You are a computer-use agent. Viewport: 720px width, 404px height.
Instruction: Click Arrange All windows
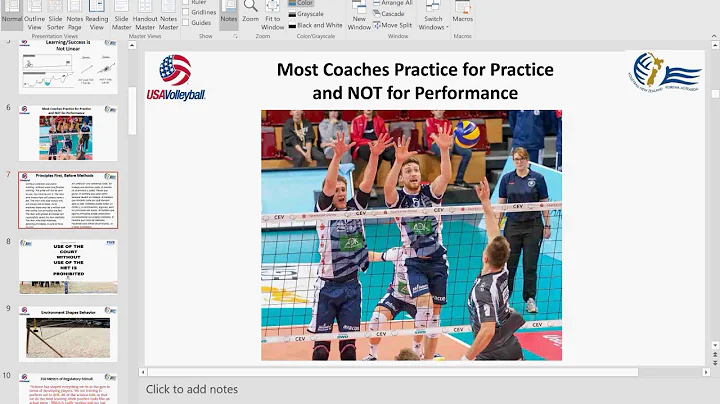coord(393,3)
